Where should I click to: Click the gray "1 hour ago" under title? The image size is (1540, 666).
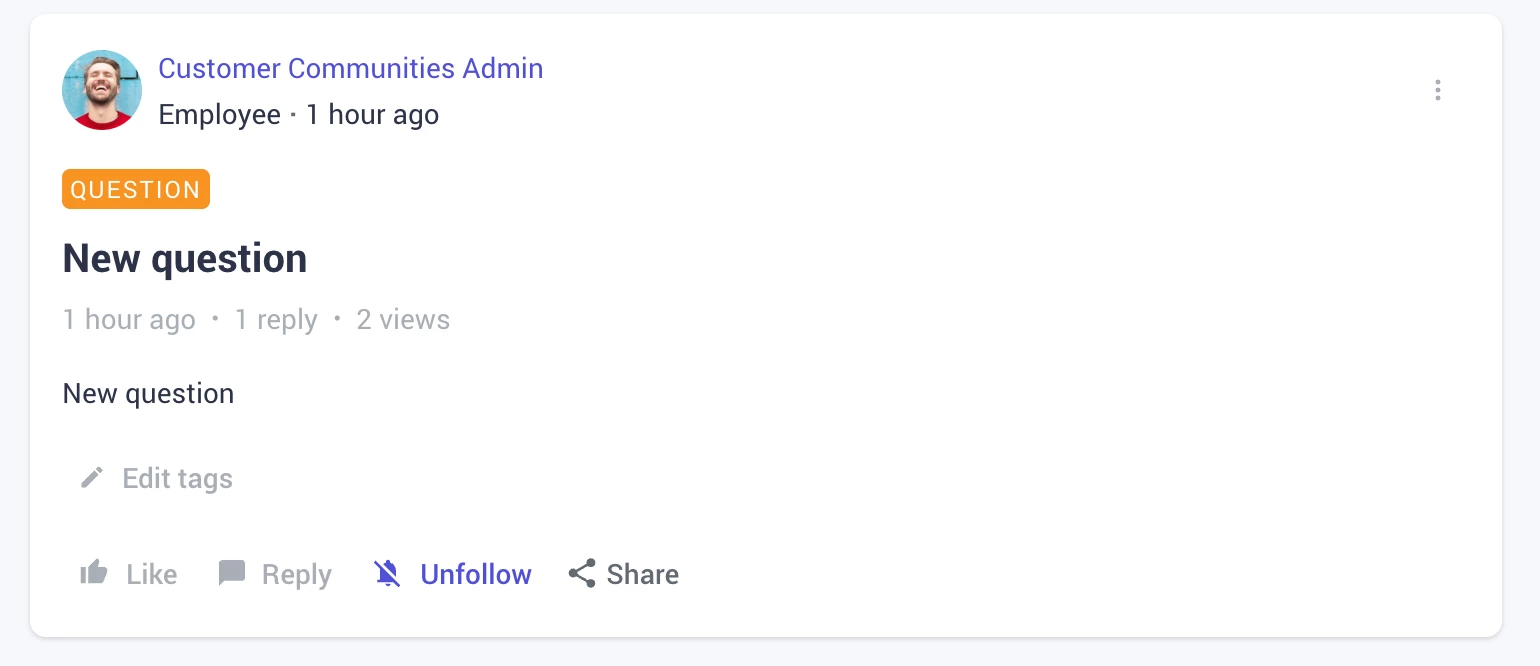[x=129, y=320]
